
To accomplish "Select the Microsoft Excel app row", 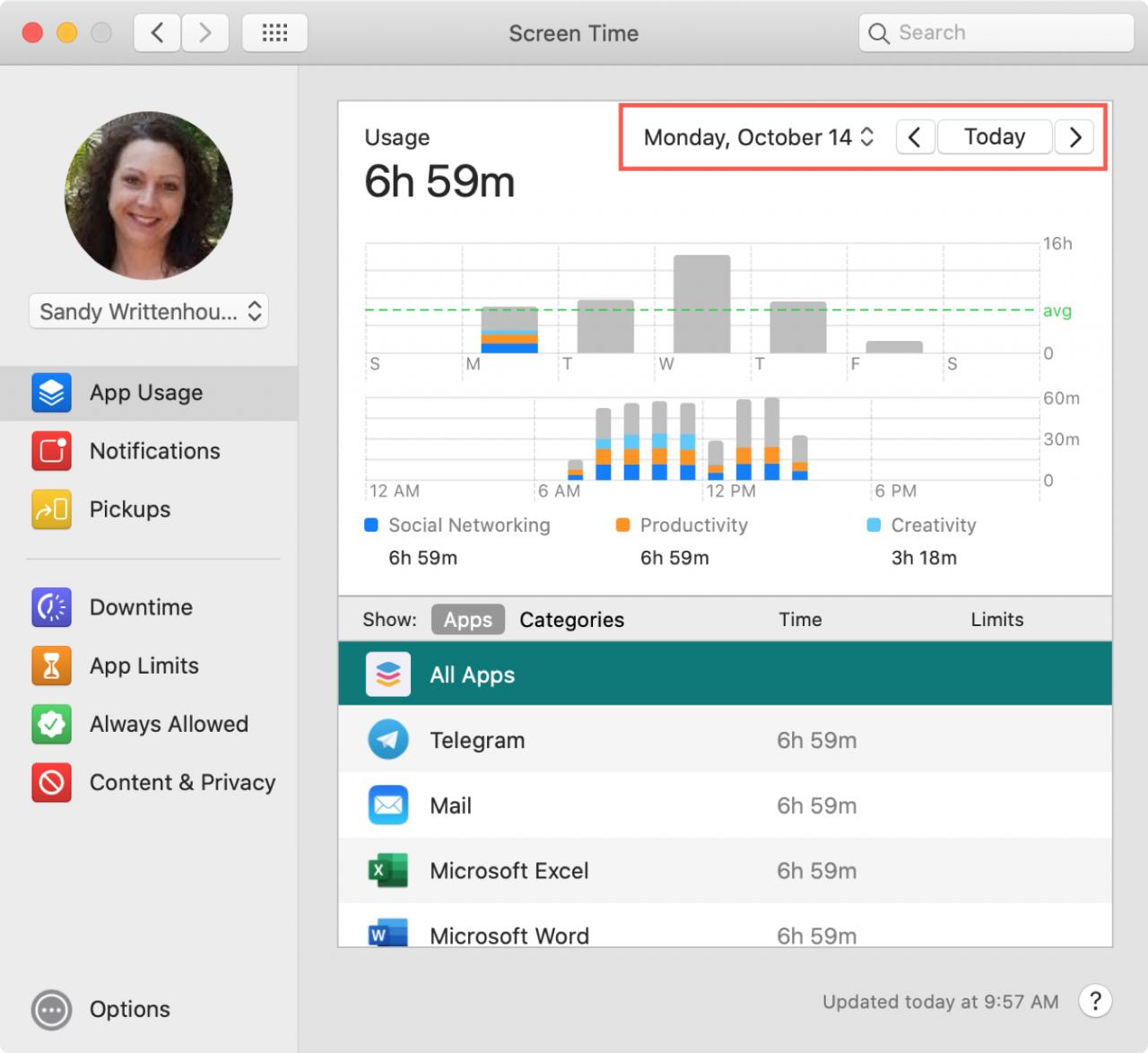I will tap(725, 871).
